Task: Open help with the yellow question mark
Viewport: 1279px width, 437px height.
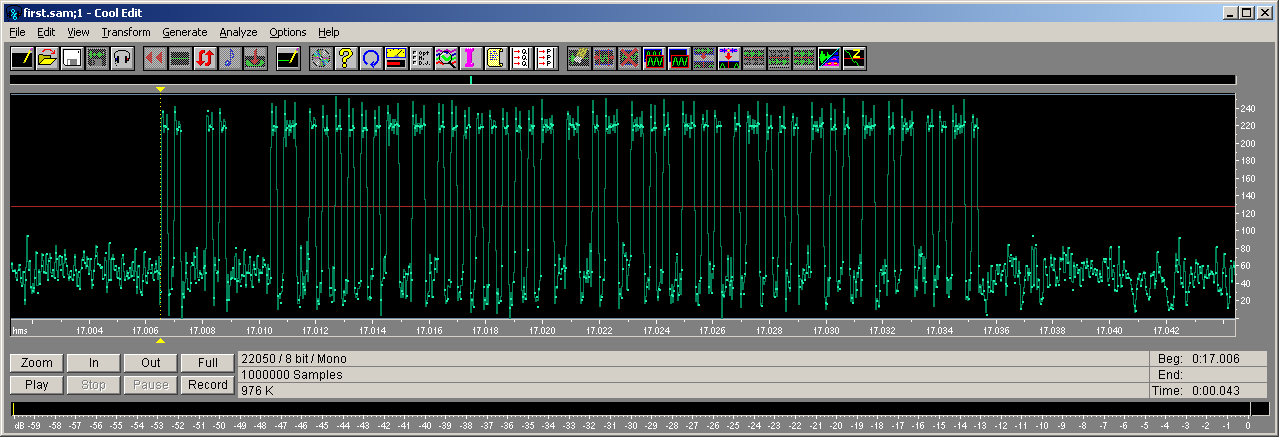Action: [346, 58]
